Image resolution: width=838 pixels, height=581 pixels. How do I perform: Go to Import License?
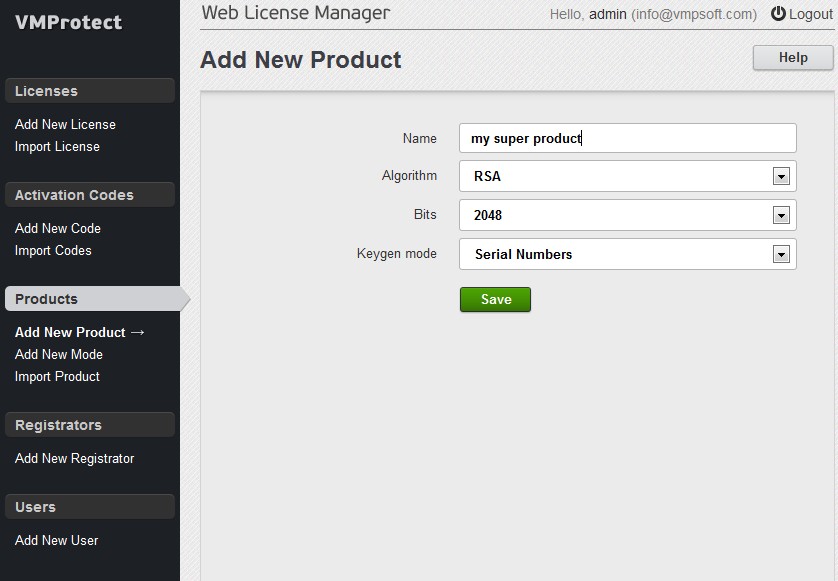pos(57,146)
